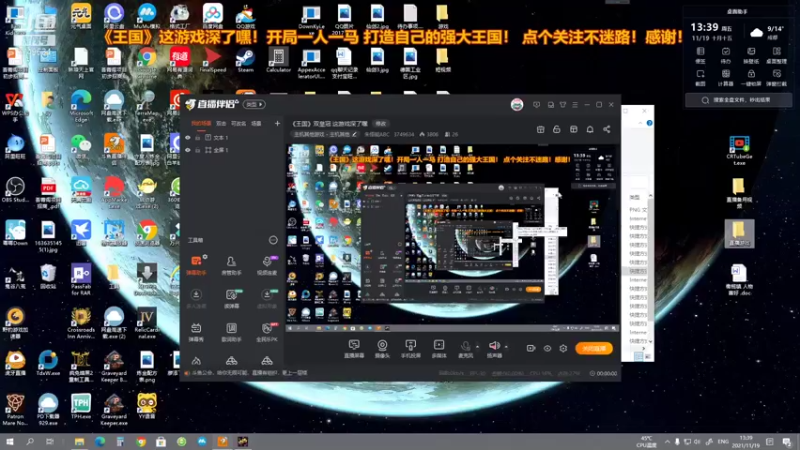The image size is (800, 450).
Task: Switch to the third scene tab
Action: tap(238, 123)
